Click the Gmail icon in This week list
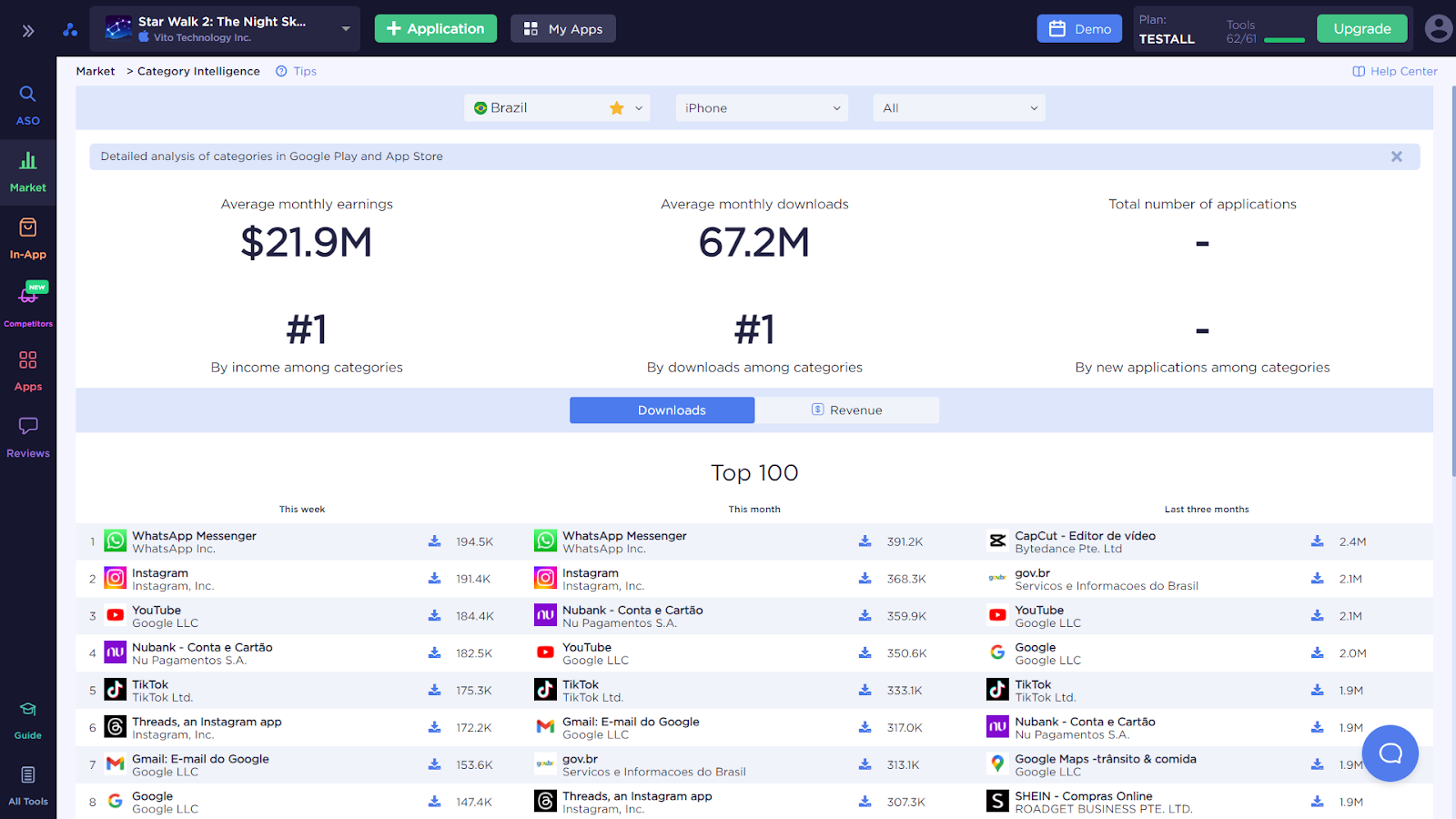The width and height of the screenshot is (1456, 819). click(x=116, y=765)
